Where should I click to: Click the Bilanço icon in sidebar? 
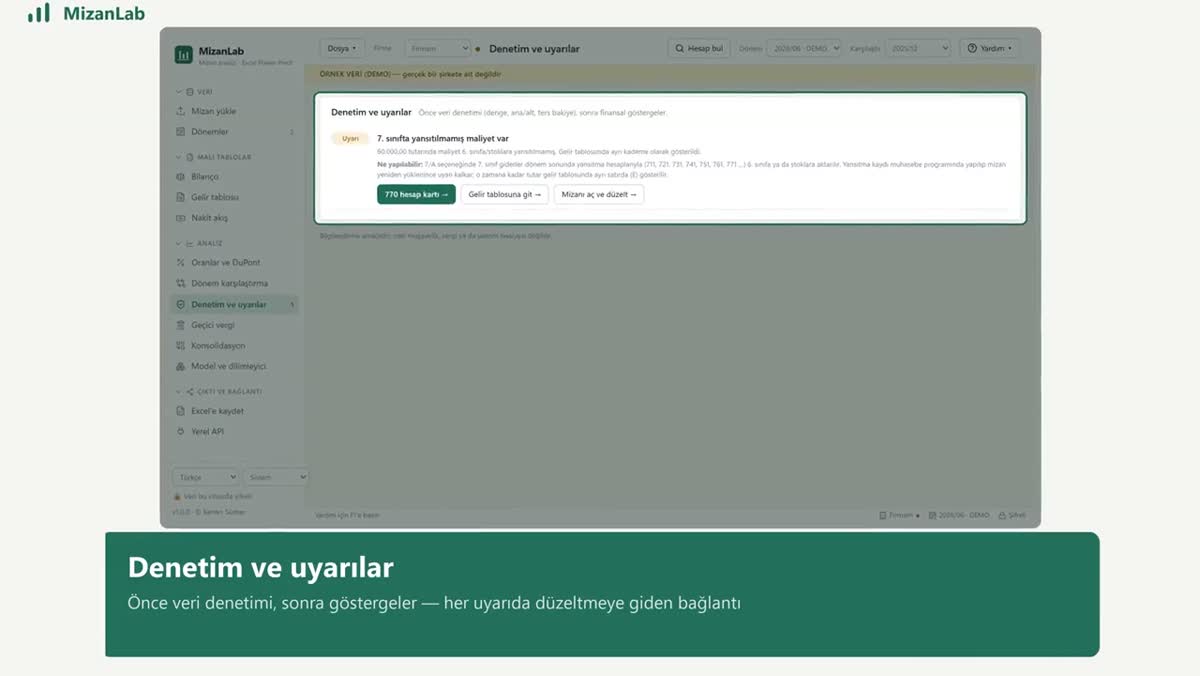point(181,177)
